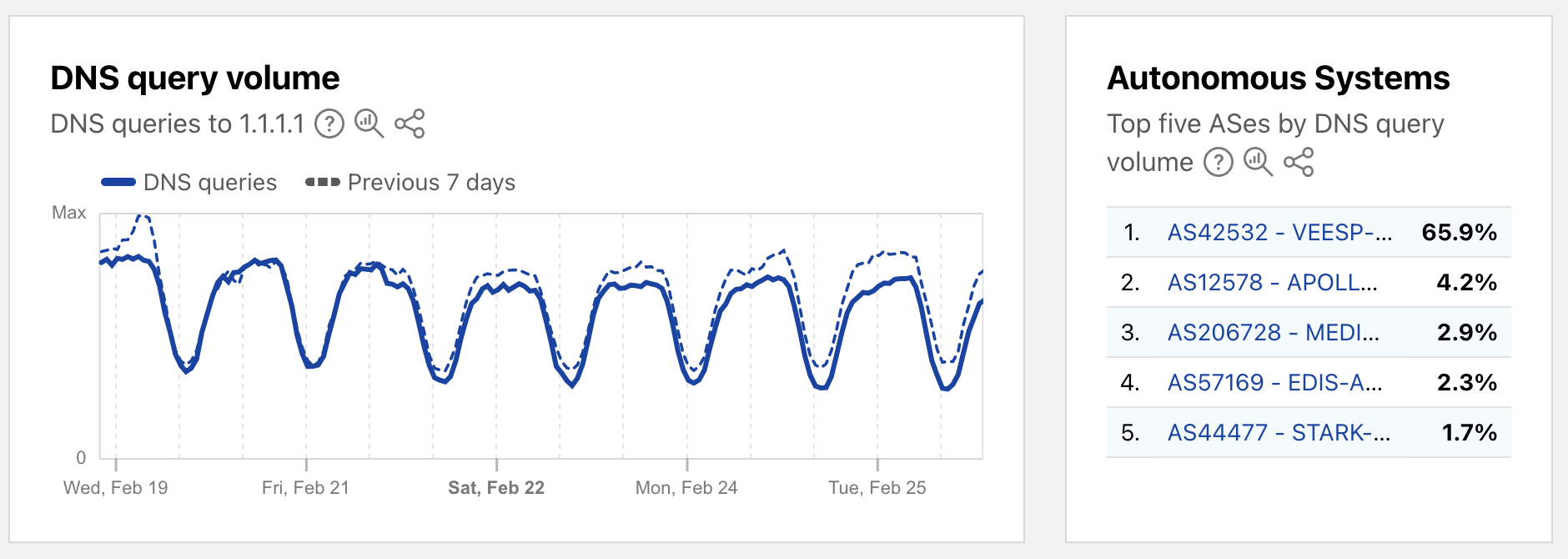Open data explorer magnifier for DNS query volume

point(369,123)
